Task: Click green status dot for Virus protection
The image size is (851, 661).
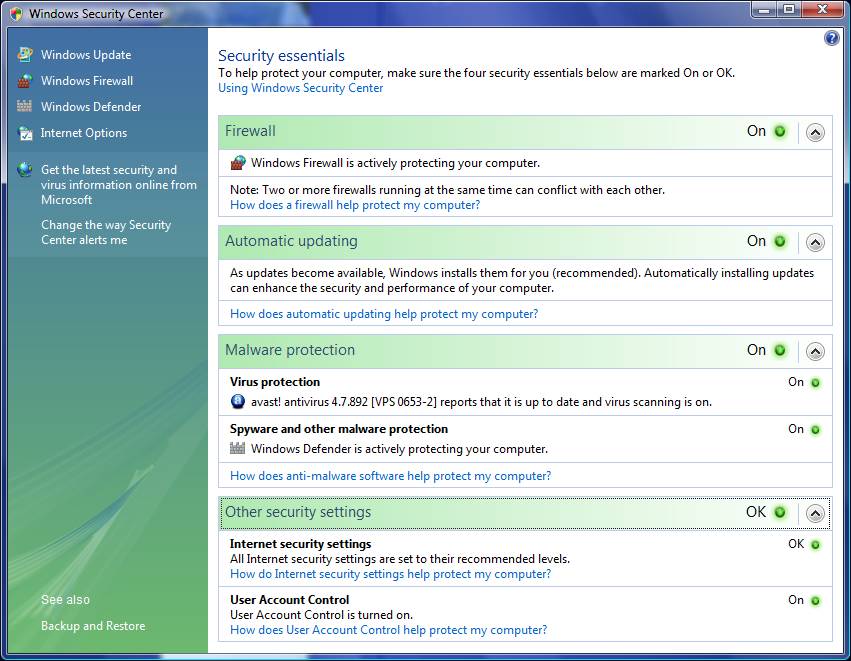Action: 815,383
